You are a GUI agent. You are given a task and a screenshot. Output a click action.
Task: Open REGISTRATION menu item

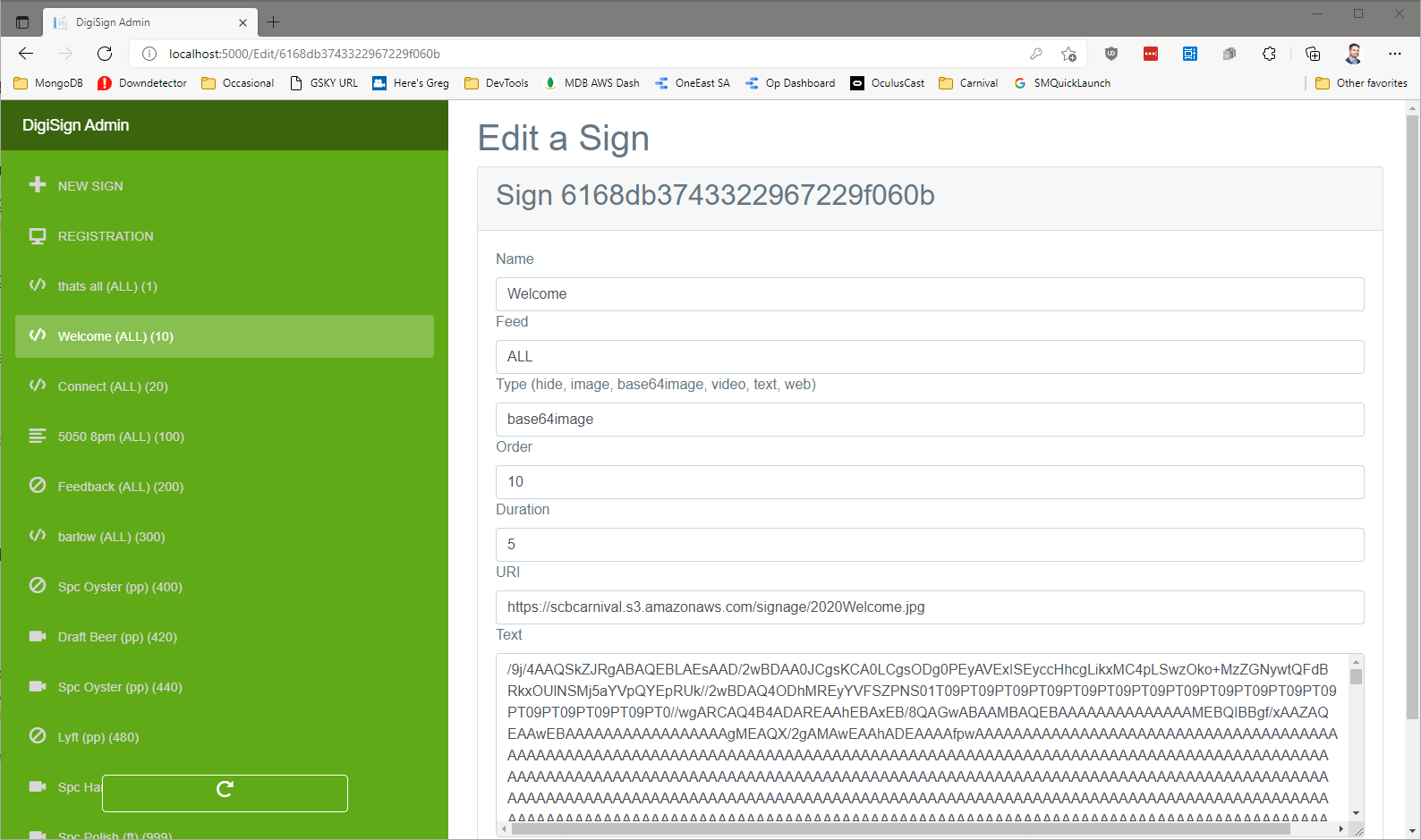pyautogui.click(x=225, y=236)
